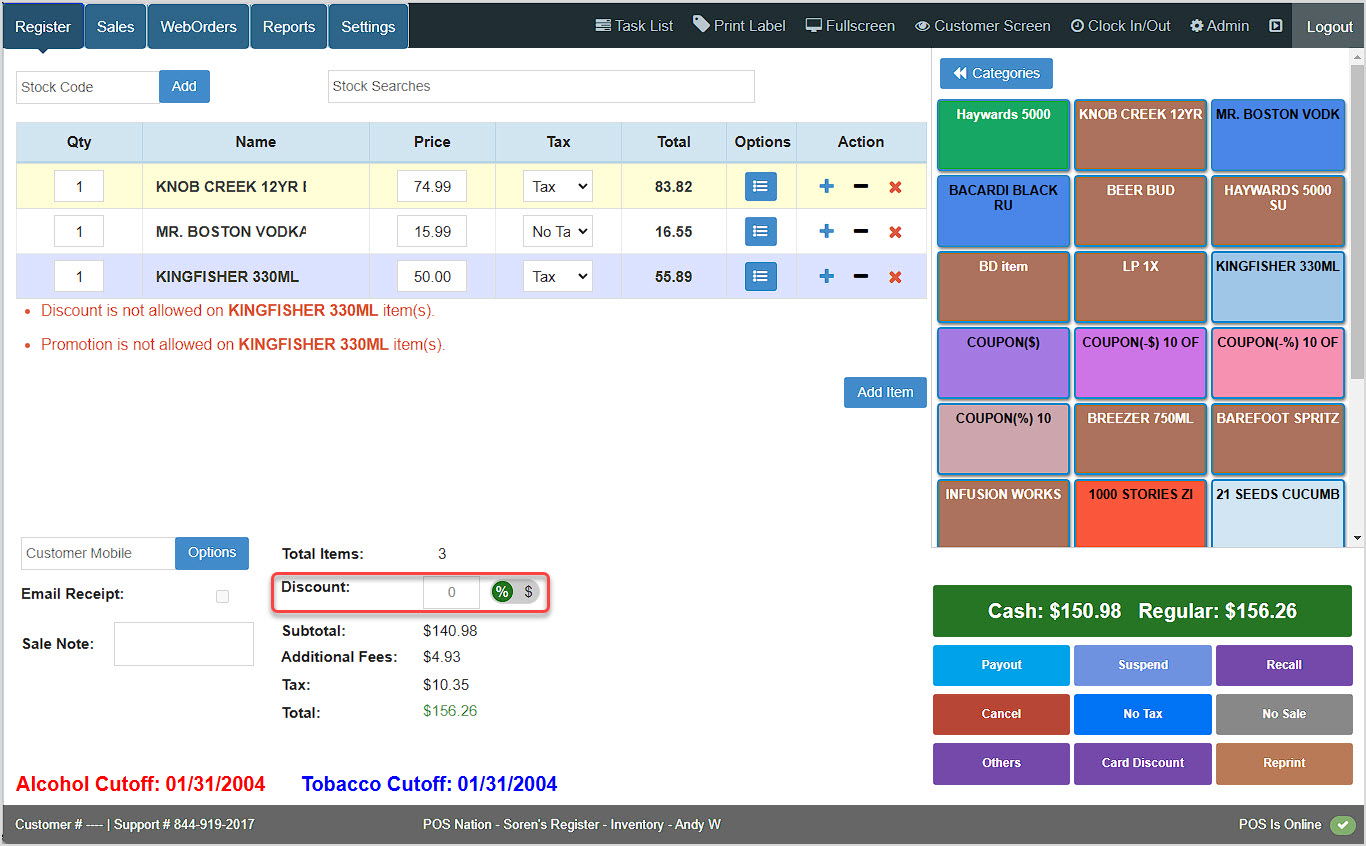Open the Tax dropdown for KNOB CREEK
Image resolution: width=1366 pixels, height=846 pixels.
558,186
